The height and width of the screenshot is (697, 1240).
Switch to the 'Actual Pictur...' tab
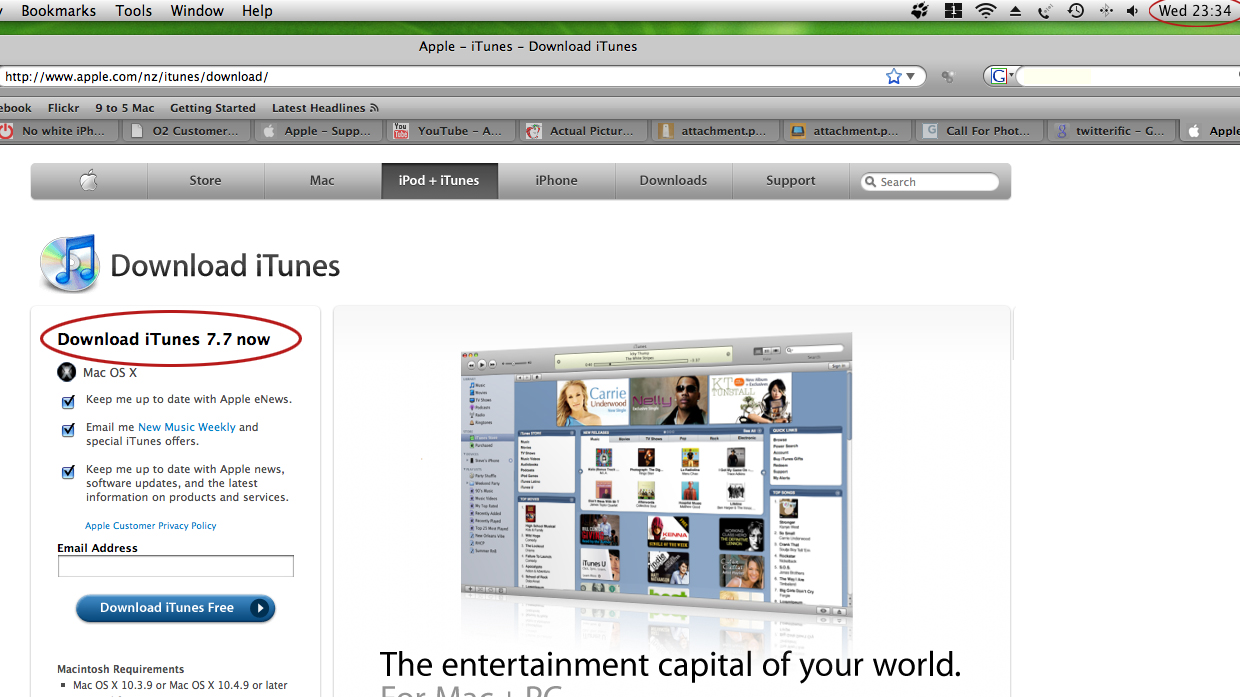point(584,131)
